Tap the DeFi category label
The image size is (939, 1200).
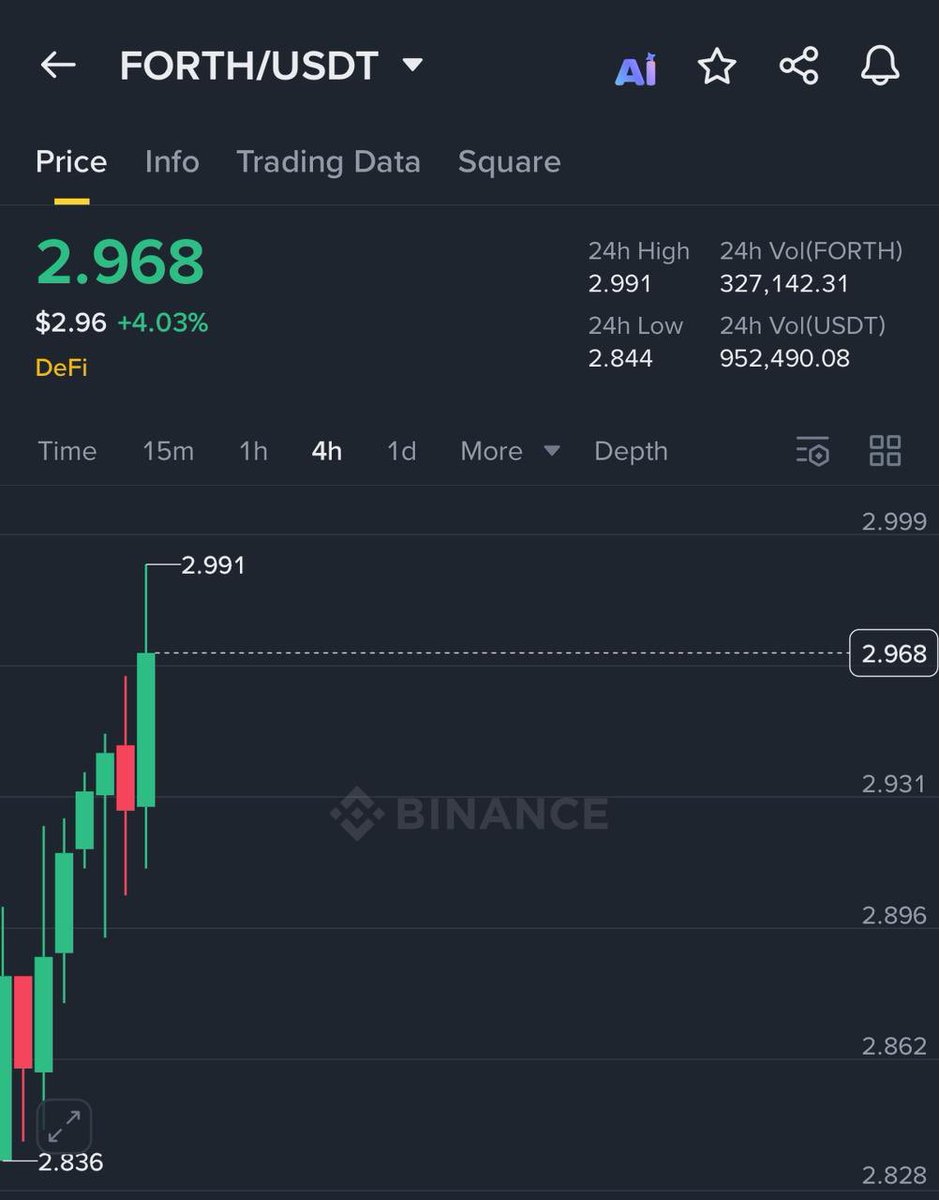coord(62,368)
